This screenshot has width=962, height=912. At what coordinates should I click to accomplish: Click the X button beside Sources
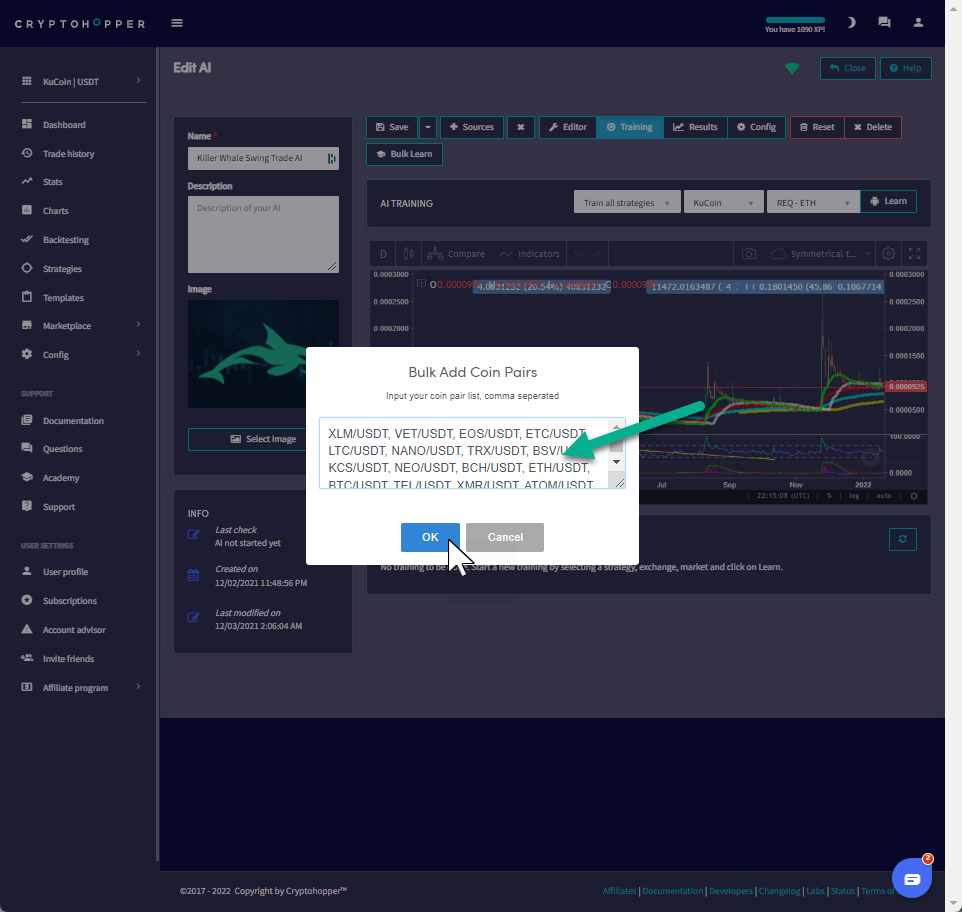point(520,127)
